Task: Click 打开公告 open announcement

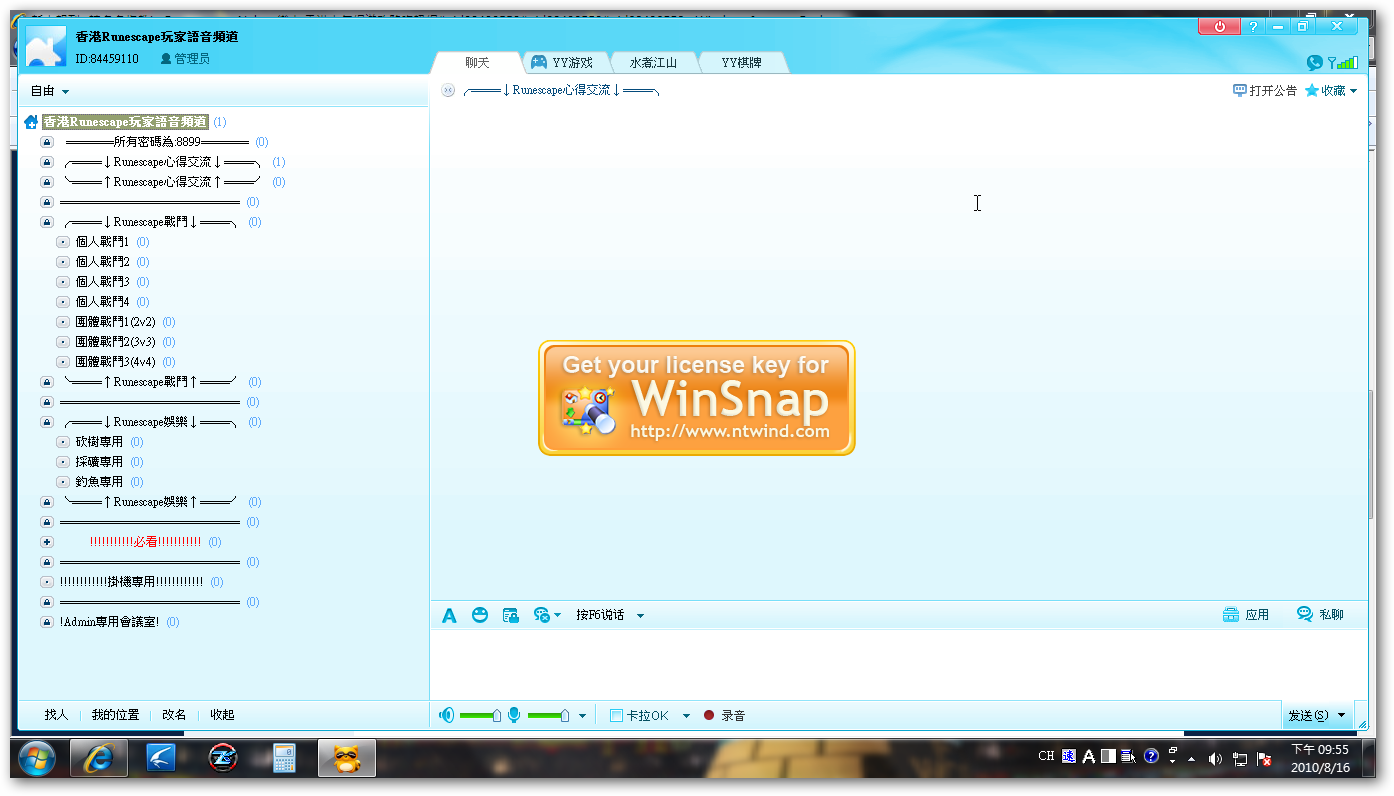Action: pos(1265,91)
